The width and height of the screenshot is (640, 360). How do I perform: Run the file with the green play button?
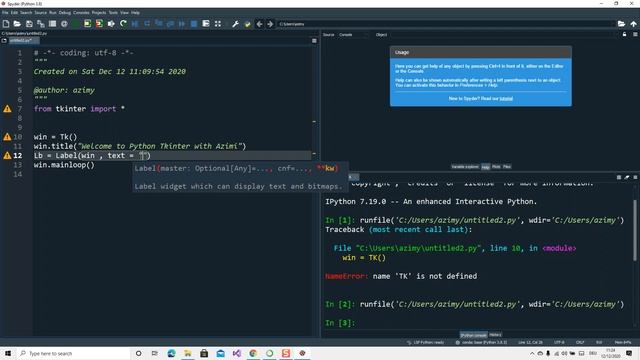(76, 24)
